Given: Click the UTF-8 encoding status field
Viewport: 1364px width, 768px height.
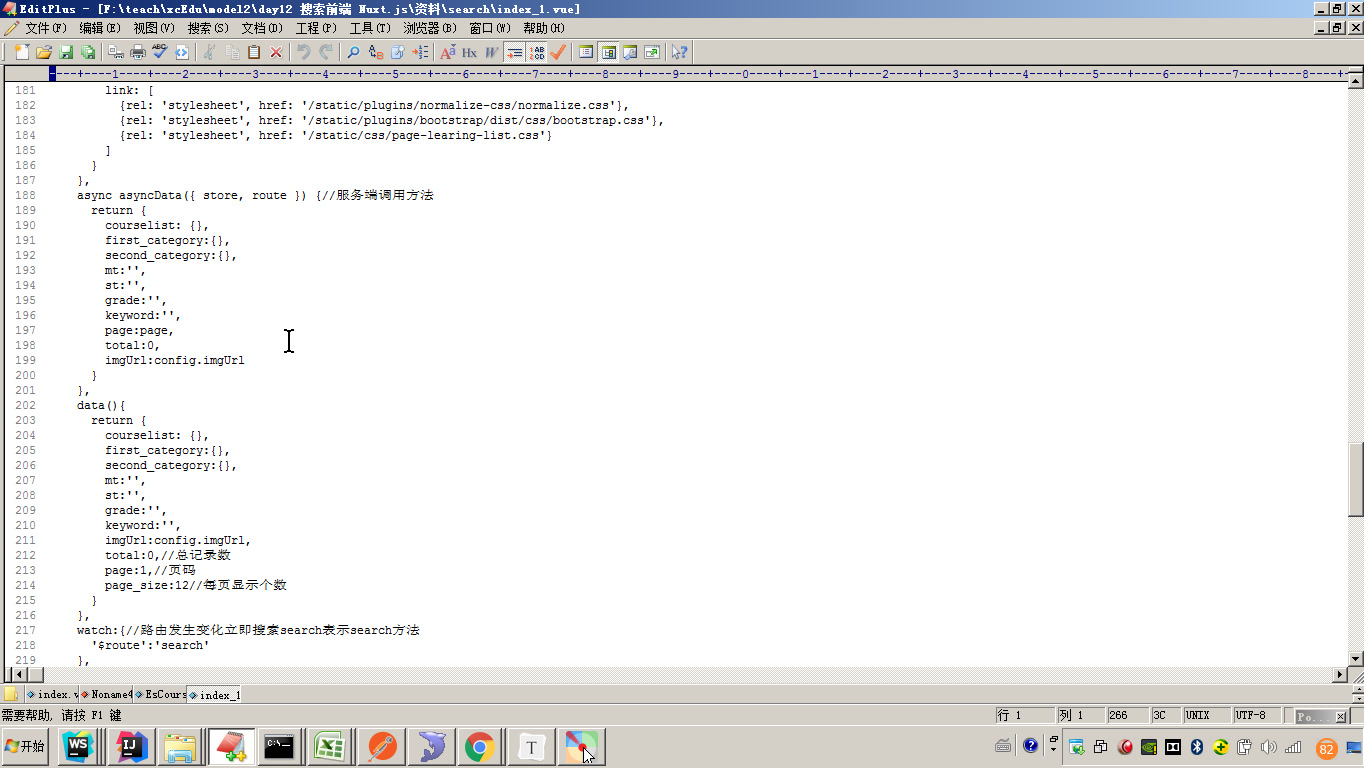Looking at the screenshot, I should coord(1259,715).
